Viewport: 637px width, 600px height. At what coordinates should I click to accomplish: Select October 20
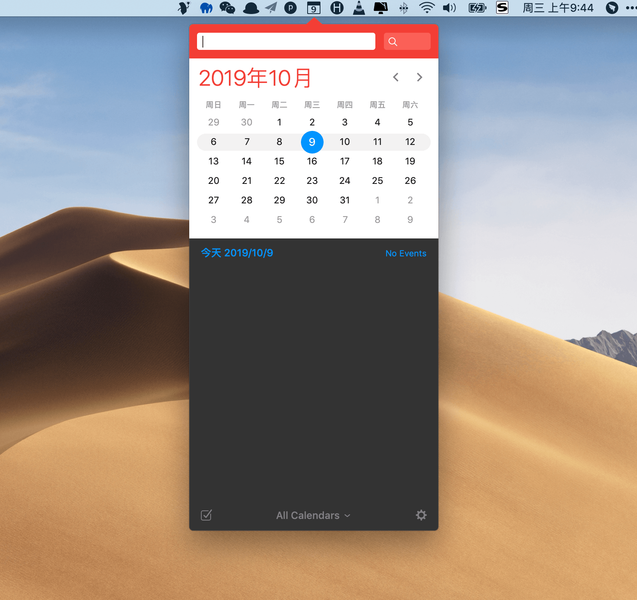pos(214,181)
